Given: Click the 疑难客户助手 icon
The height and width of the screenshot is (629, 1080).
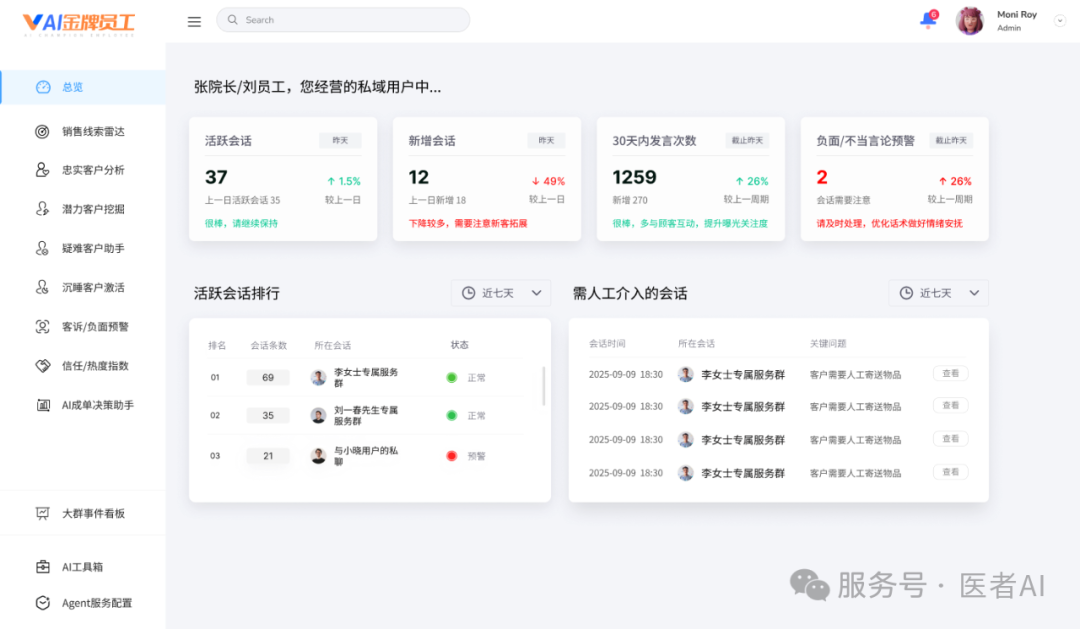Looking at the screenshot, I should click(42, 248).
